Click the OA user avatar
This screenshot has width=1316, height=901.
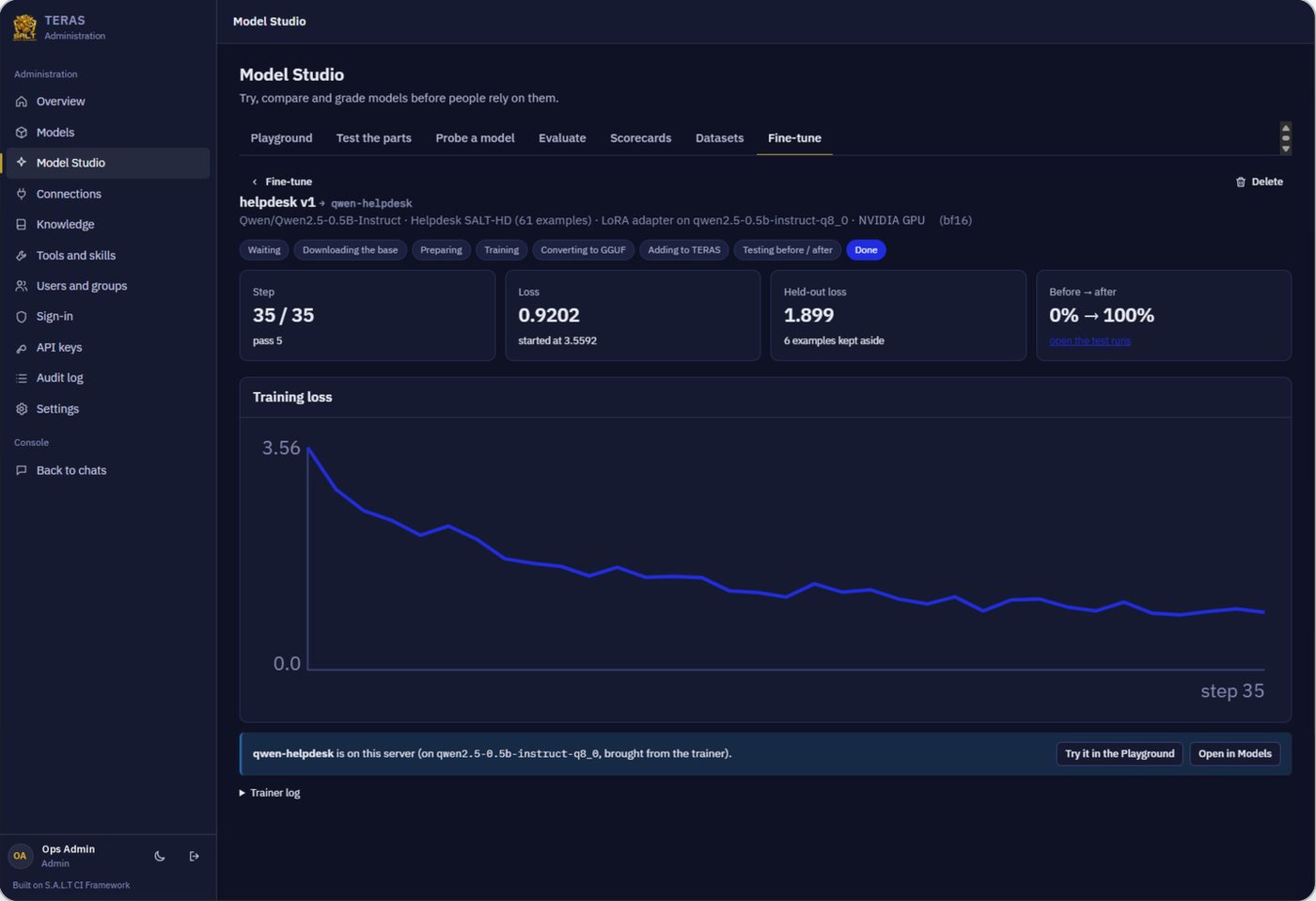(x=20, y=856)
